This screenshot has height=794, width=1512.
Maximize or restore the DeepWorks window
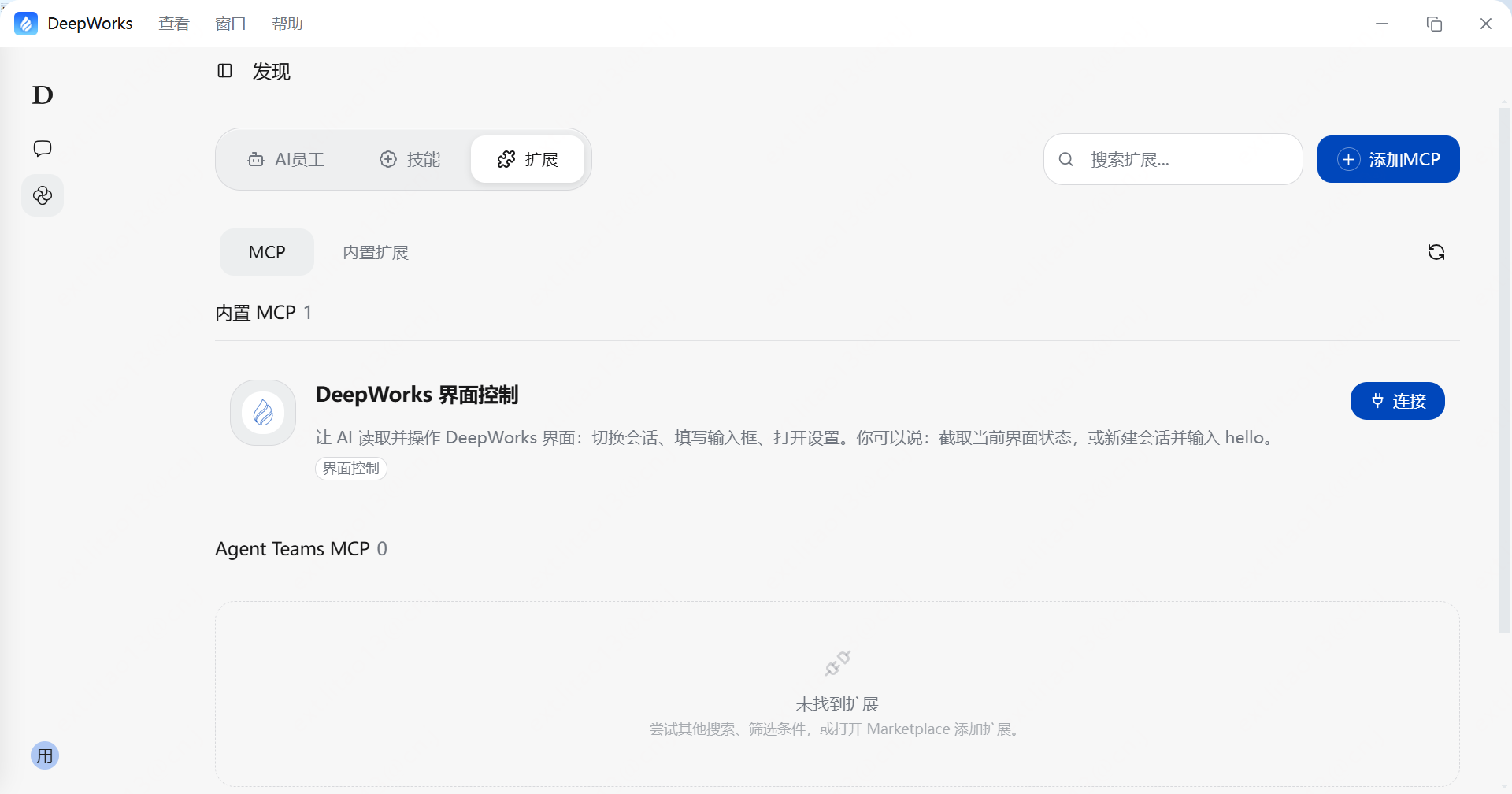click(1434, 24)
